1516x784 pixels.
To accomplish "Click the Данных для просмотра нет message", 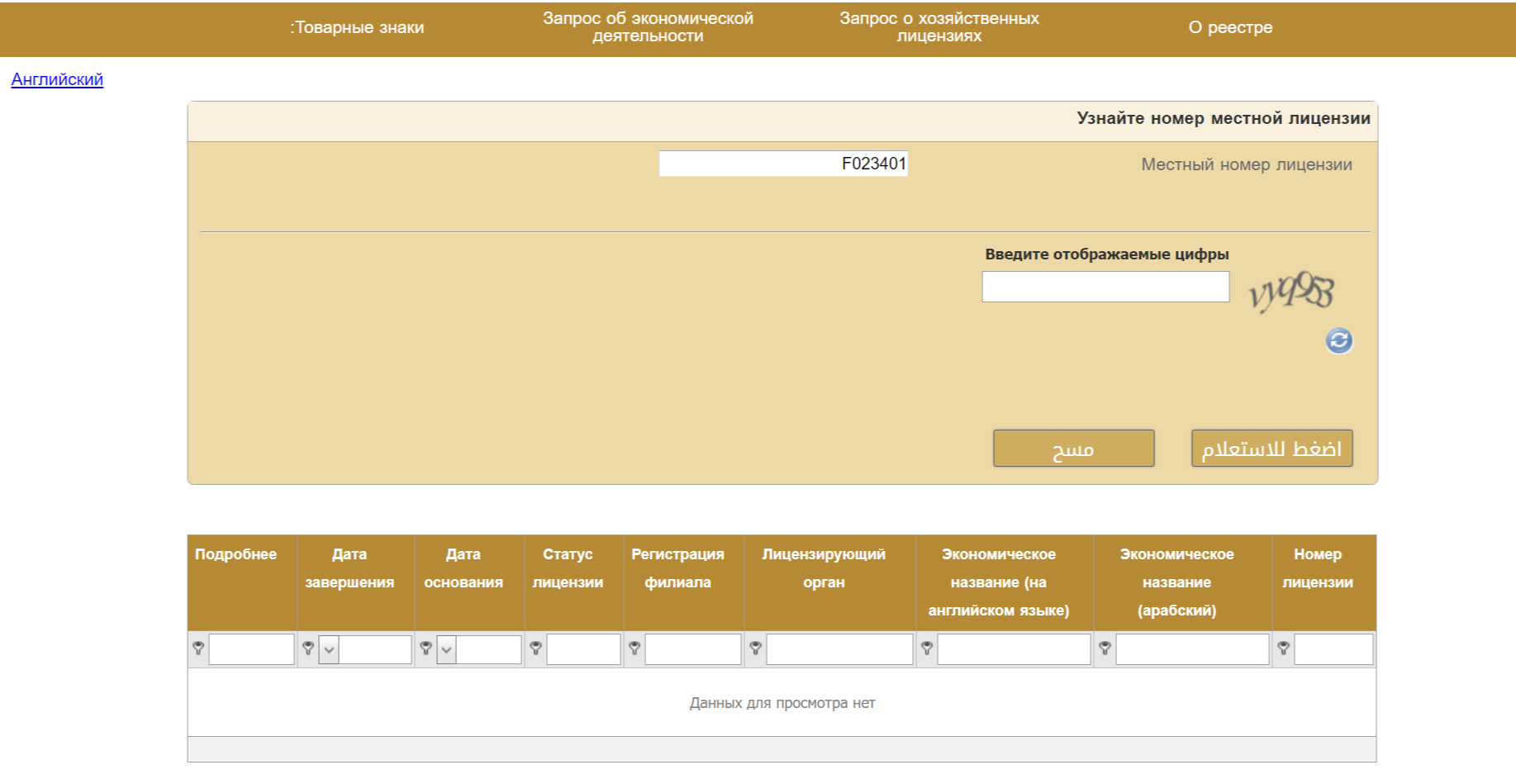I will click(x=782, y=703).
